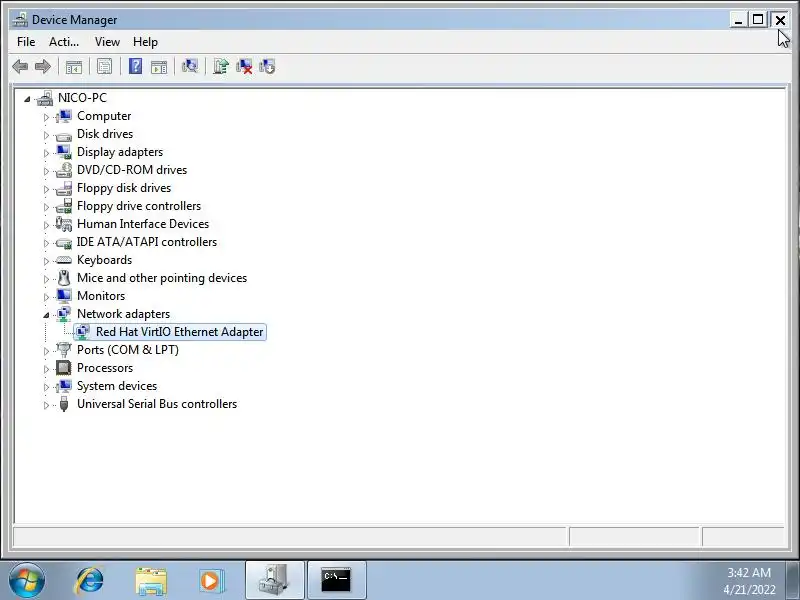
Task: Click the Network adapters icon
Action: 64,314
